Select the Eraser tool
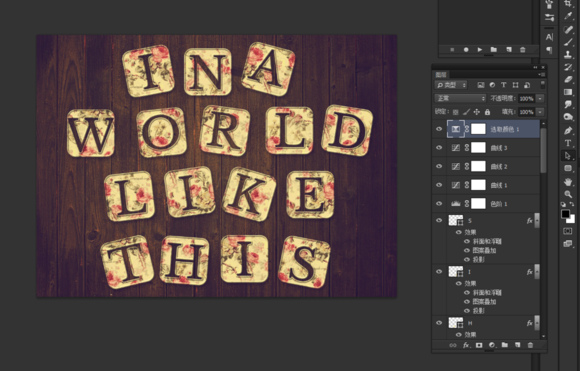This screenshot has height=371, width=580. point(568,79)
